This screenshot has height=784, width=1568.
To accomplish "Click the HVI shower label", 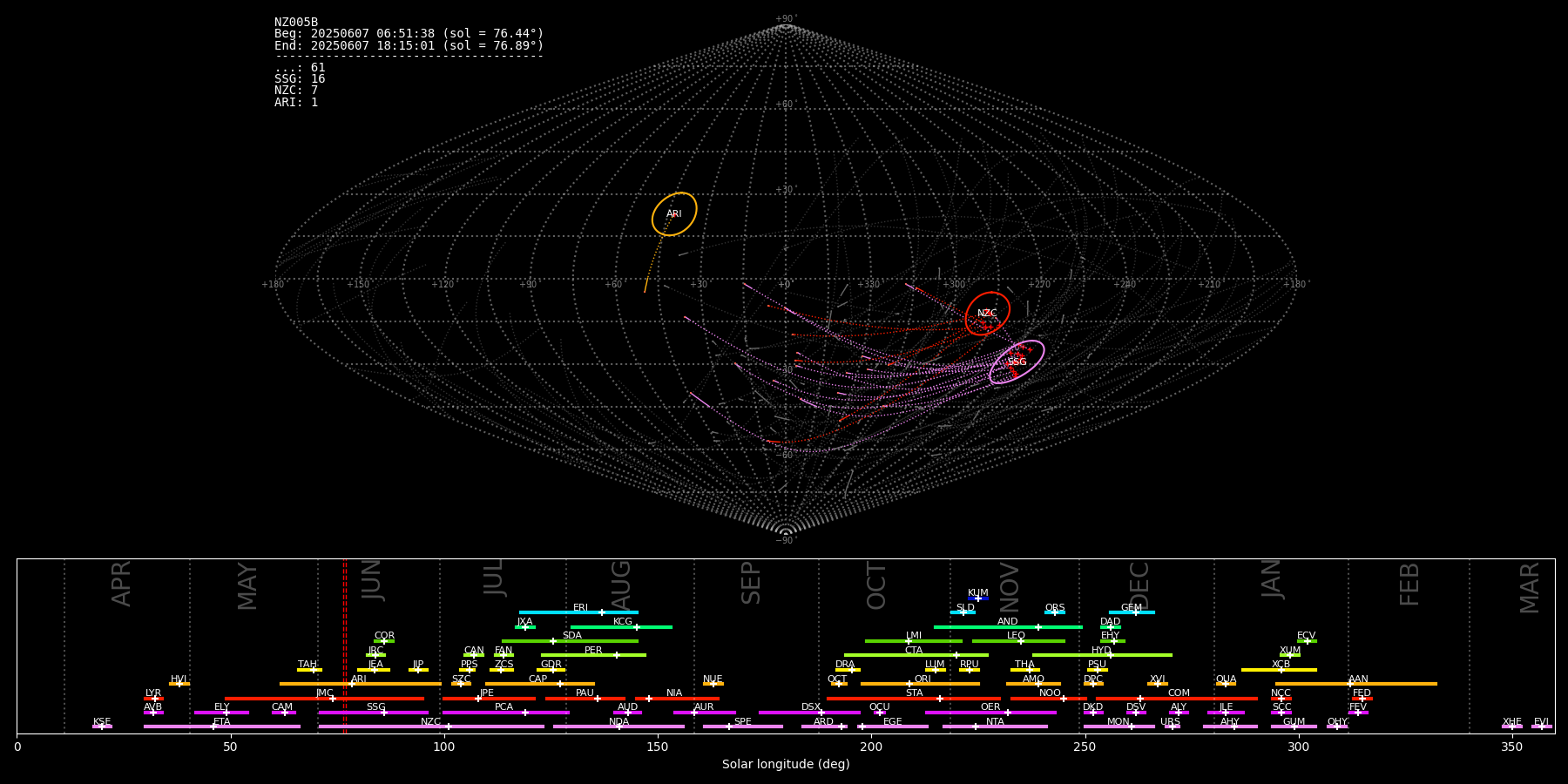I will [x=179, y=679].
